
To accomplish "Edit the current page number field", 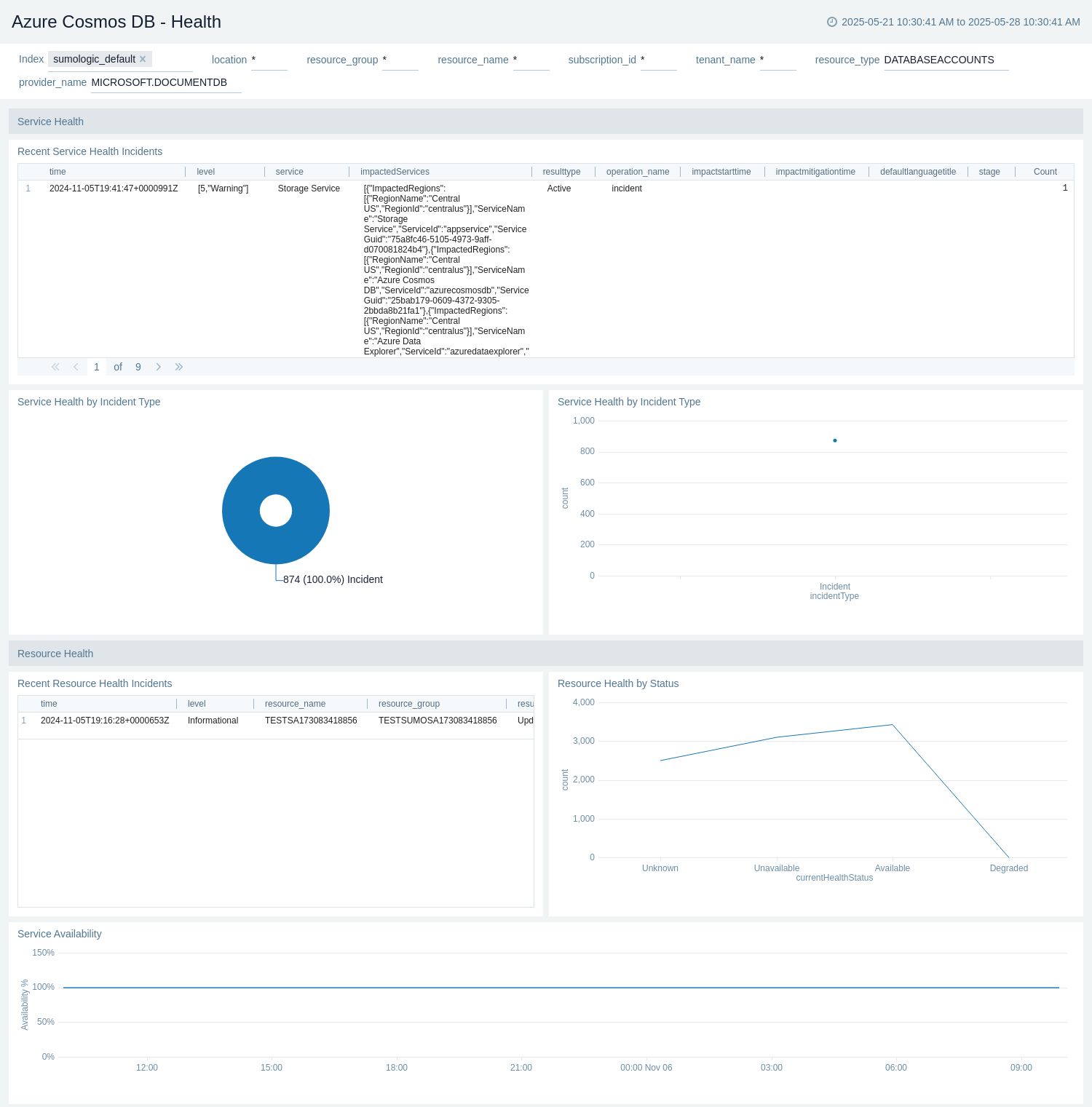I will (x=96, y=367).
